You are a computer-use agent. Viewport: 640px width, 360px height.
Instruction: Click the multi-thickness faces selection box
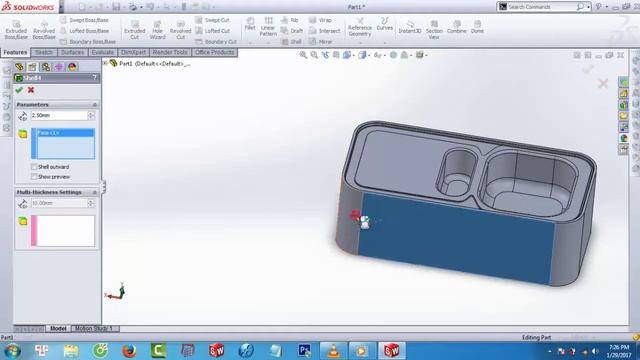coord(63,231)
